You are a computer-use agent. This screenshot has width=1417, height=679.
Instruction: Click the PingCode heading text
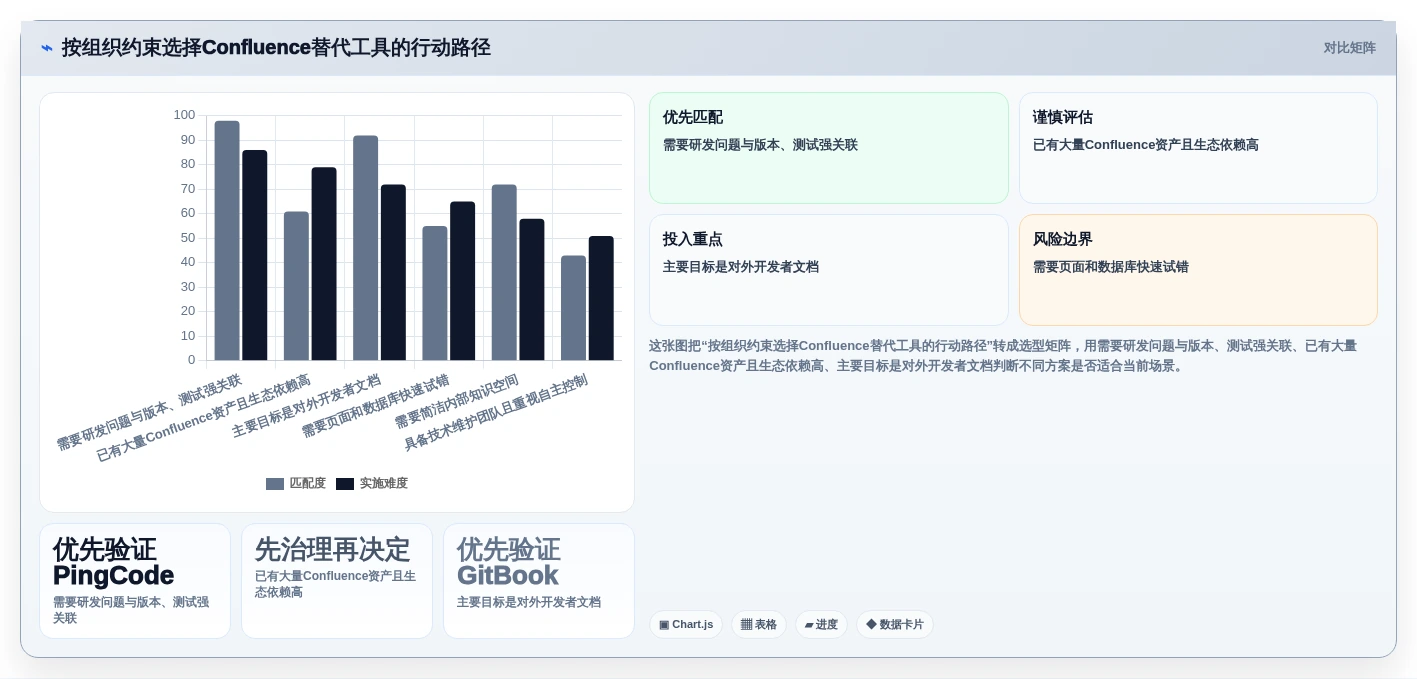pos(113,576)
